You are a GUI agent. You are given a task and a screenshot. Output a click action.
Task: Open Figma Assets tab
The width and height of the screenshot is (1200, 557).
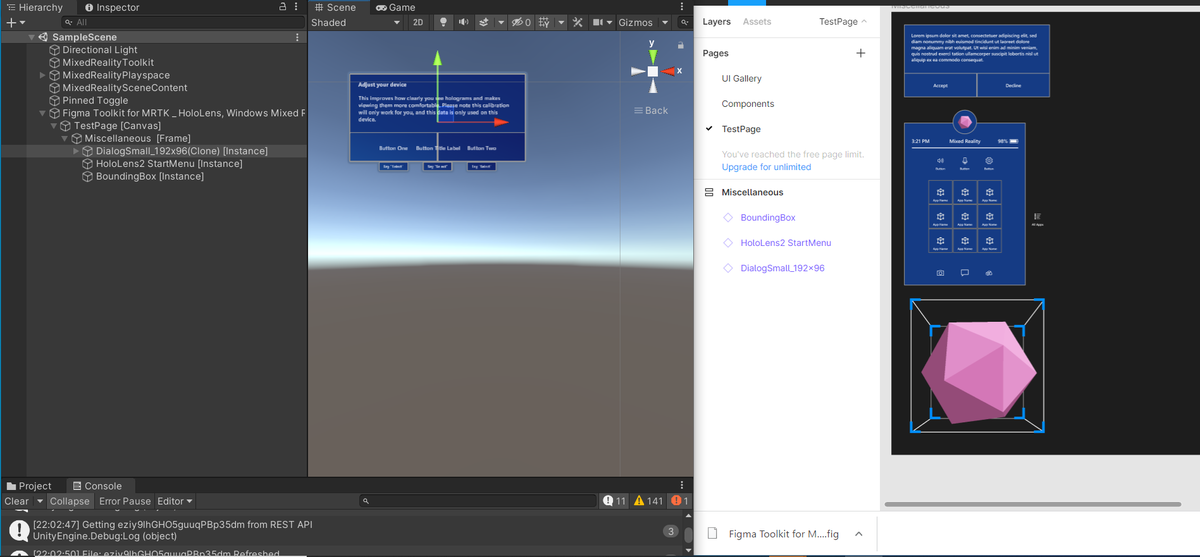(x=757, y=21)
